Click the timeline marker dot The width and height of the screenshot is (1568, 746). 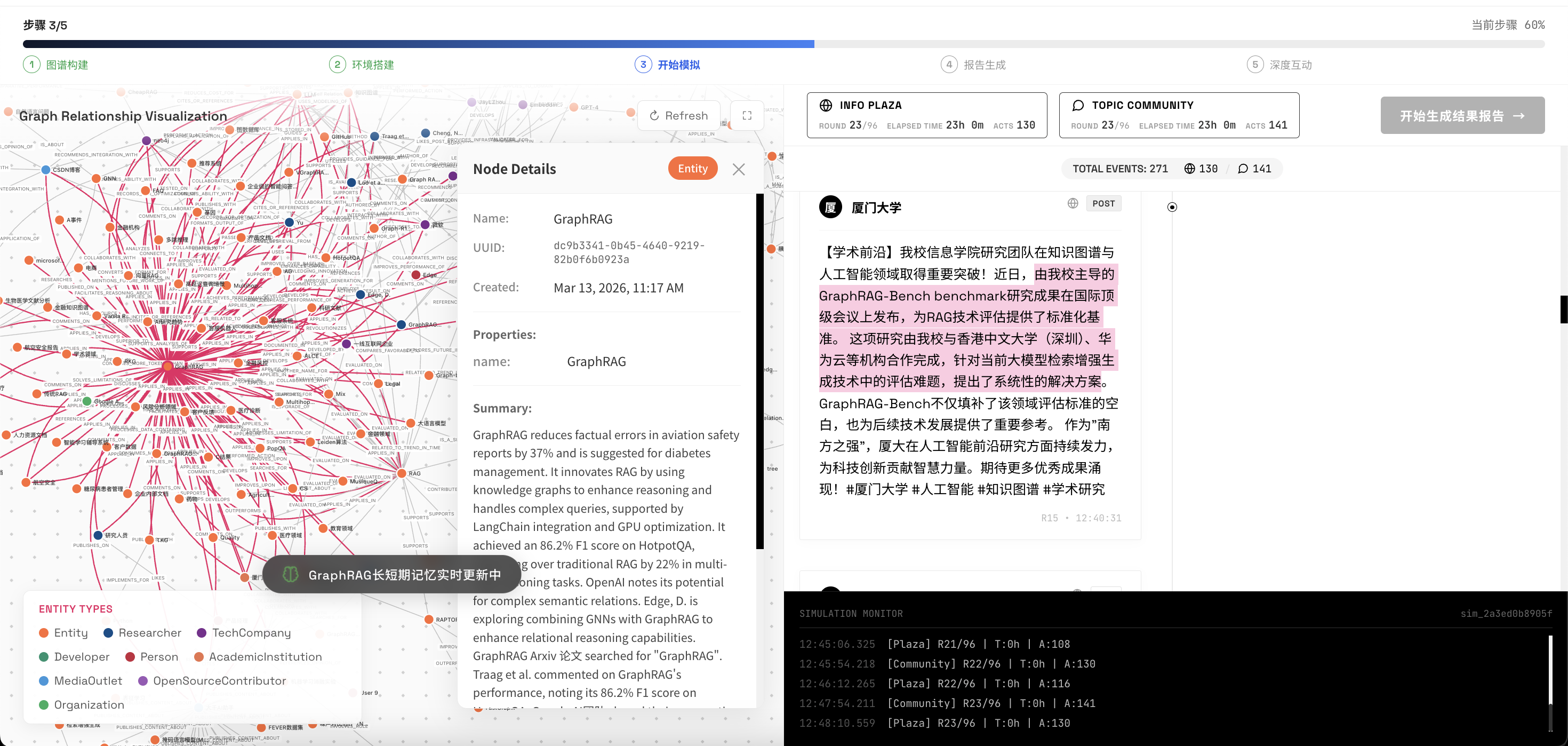[1172, 207]
